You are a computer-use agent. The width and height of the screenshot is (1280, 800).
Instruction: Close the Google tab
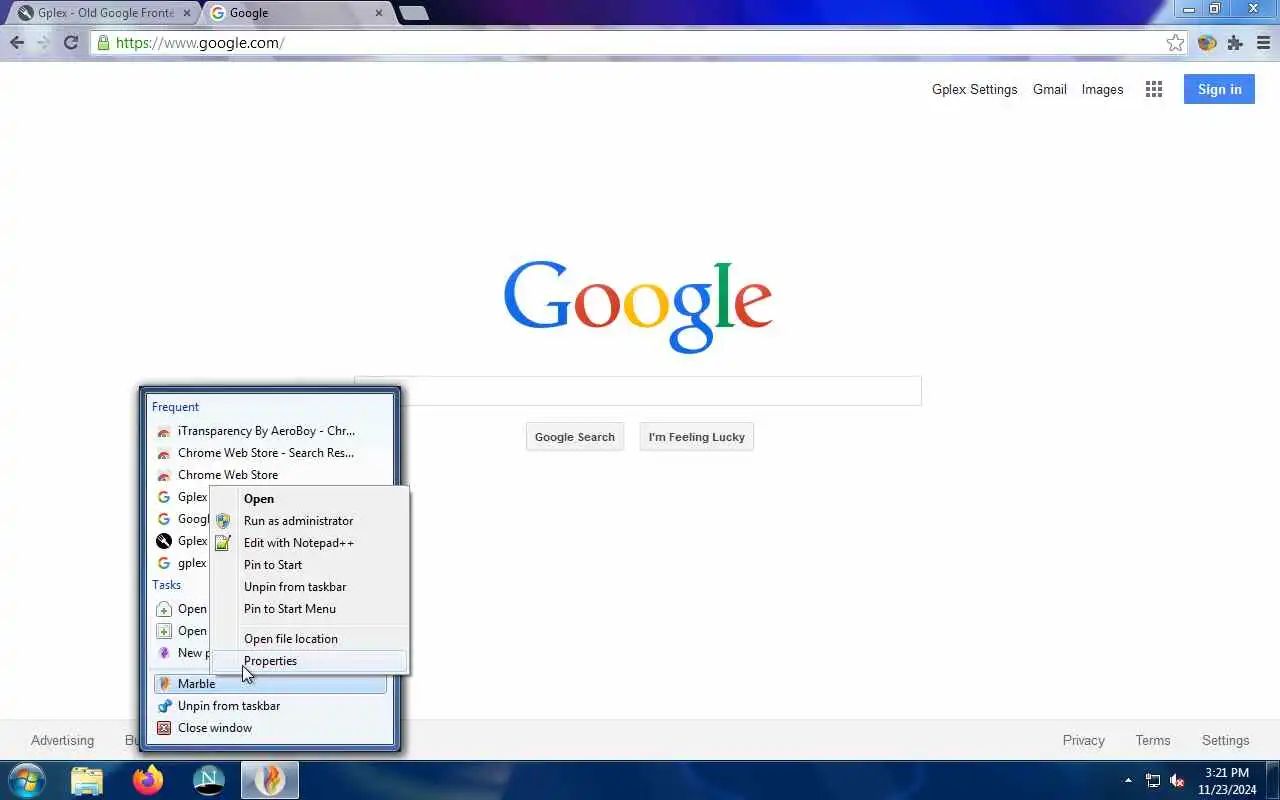click(x=379, y=13)
